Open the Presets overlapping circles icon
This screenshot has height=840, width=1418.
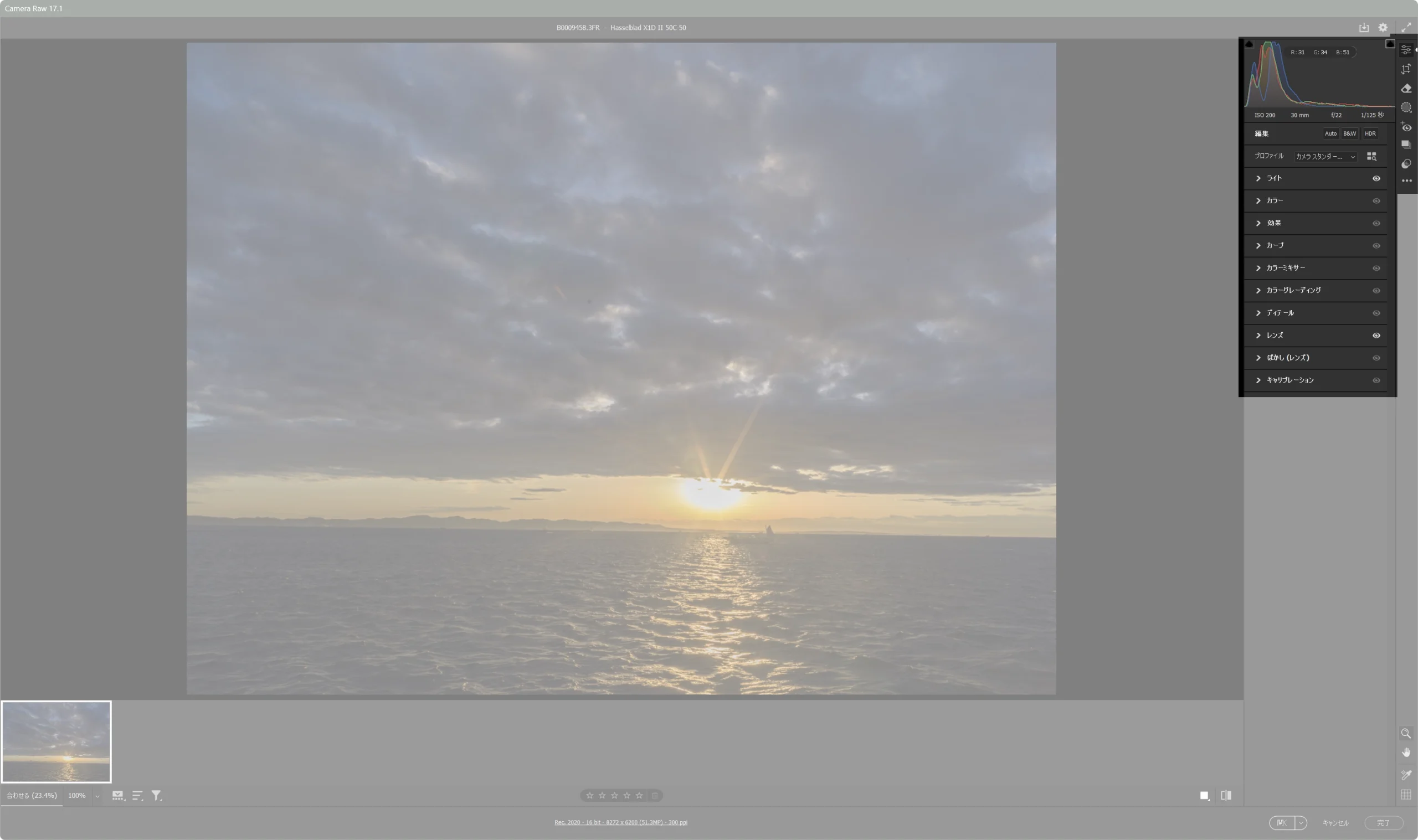tap(1406, 164)
